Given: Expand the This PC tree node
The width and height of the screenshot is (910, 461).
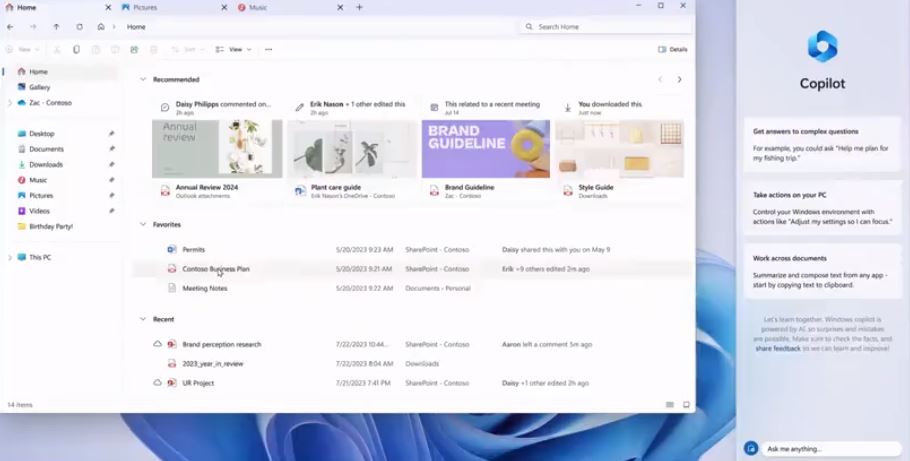Looking at the screenshot, I should click(x=9, y=257).
